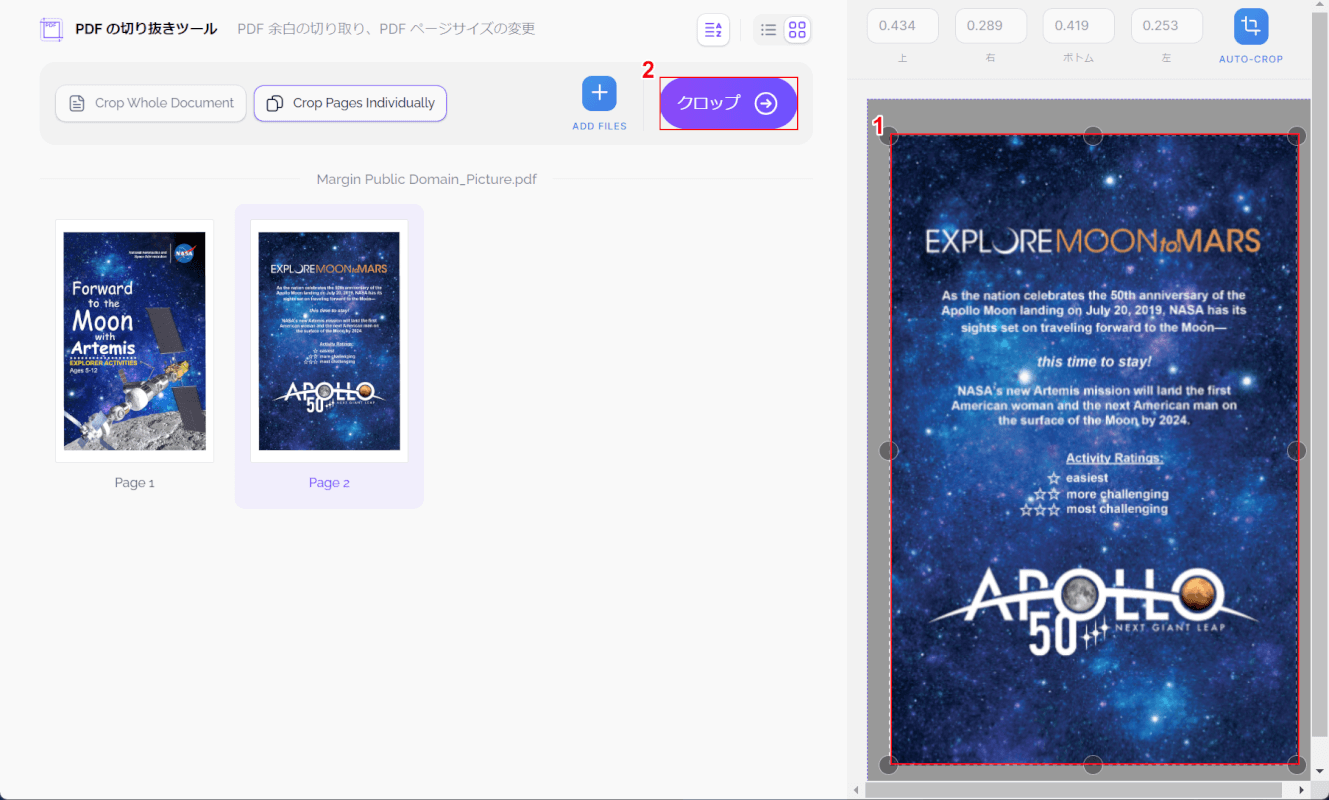1329x800 pixels.
Task: Grab the bottom-center crop handle
Action: pyautogui.click(x=1093, y=765)
